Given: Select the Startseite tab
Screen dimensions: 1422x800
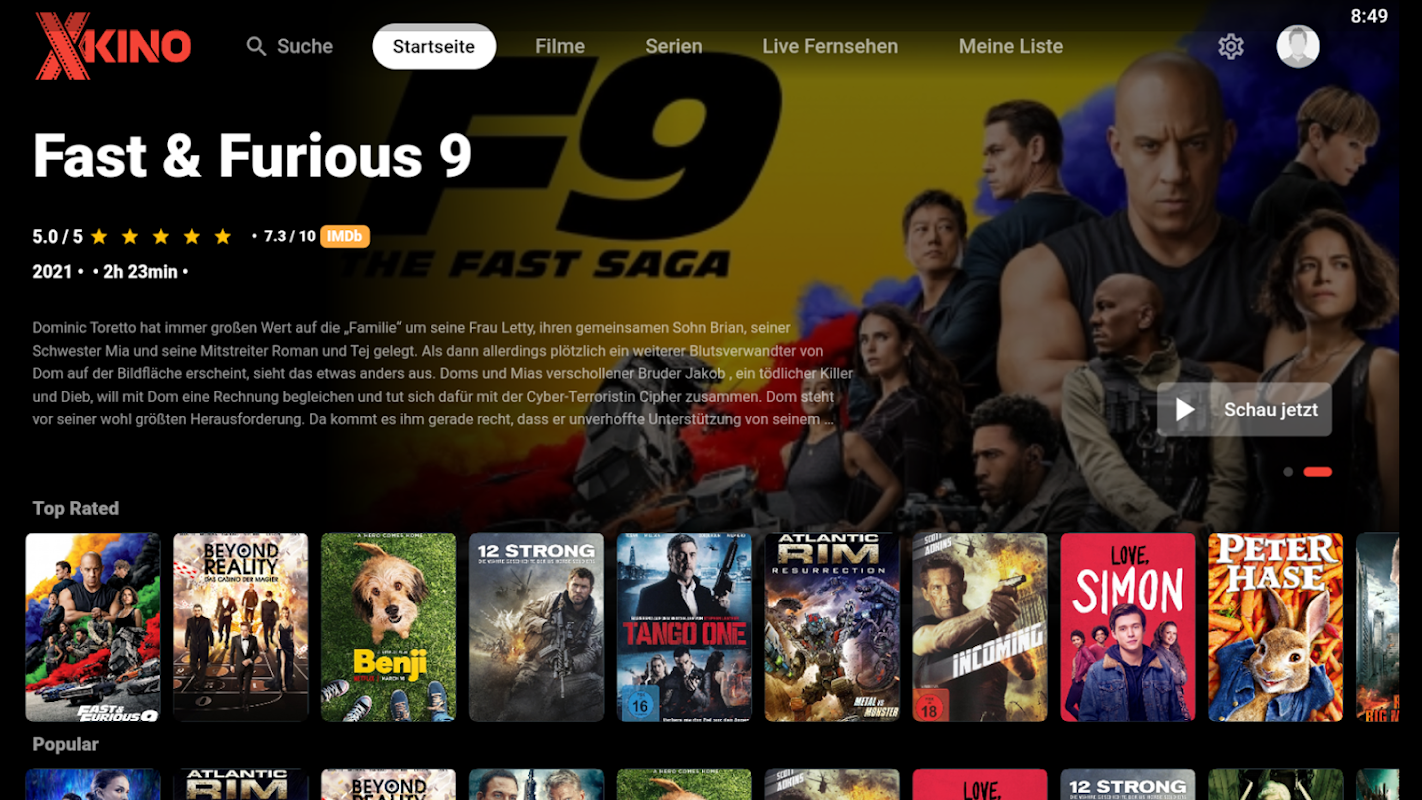Looking at the screenshot, I should point(434,46).
